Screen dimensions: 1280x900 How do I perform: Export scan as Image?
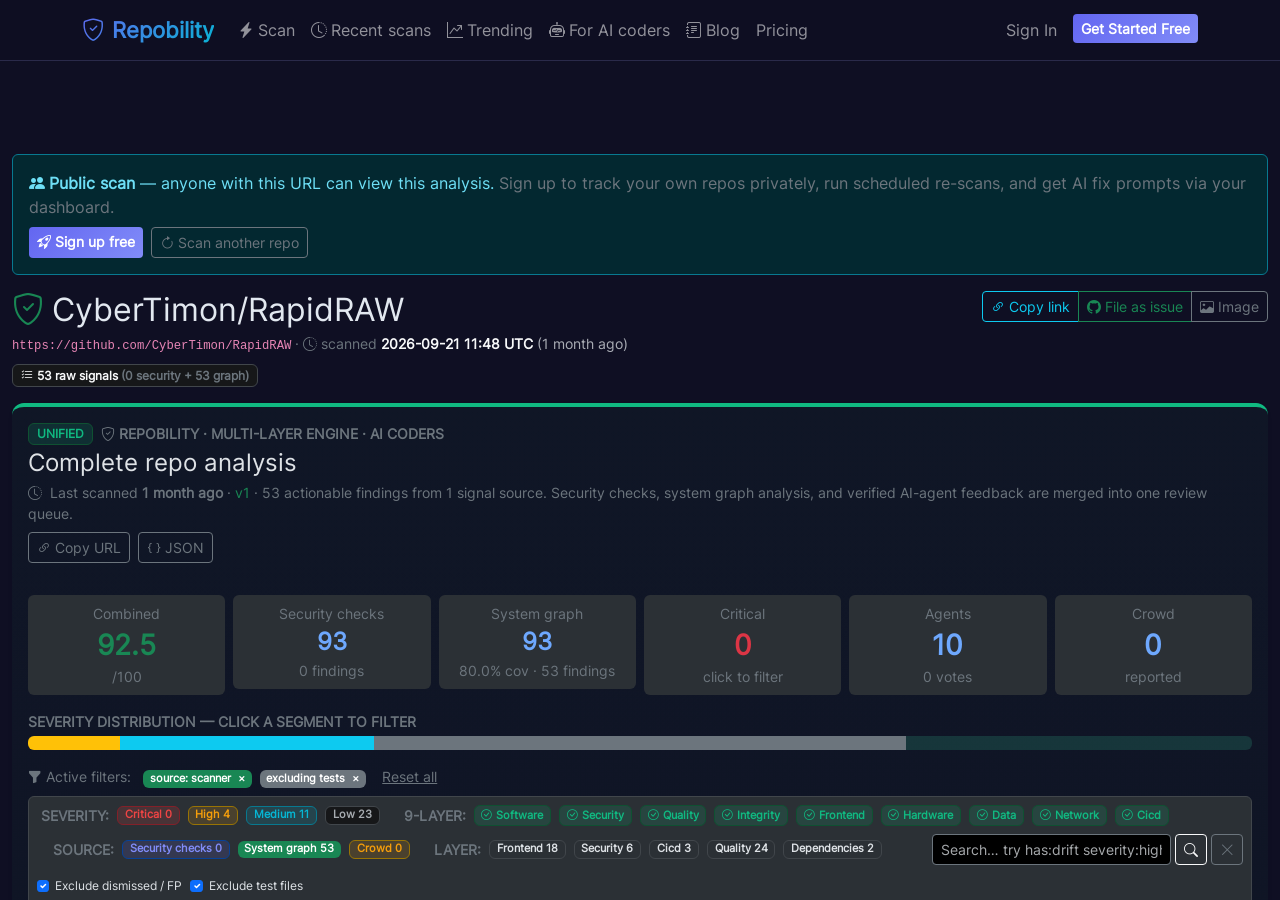[x=1229, y=307]
